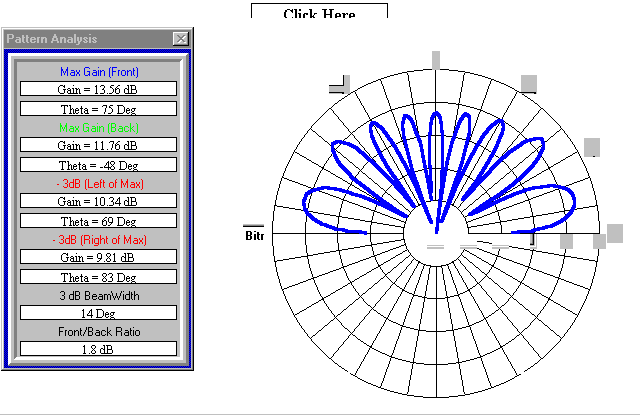This screenshot has height=415, width=641.
Task: Click the 'Front/Back Ratio' label
Action: pyautogui.click(x=99, y=332)
